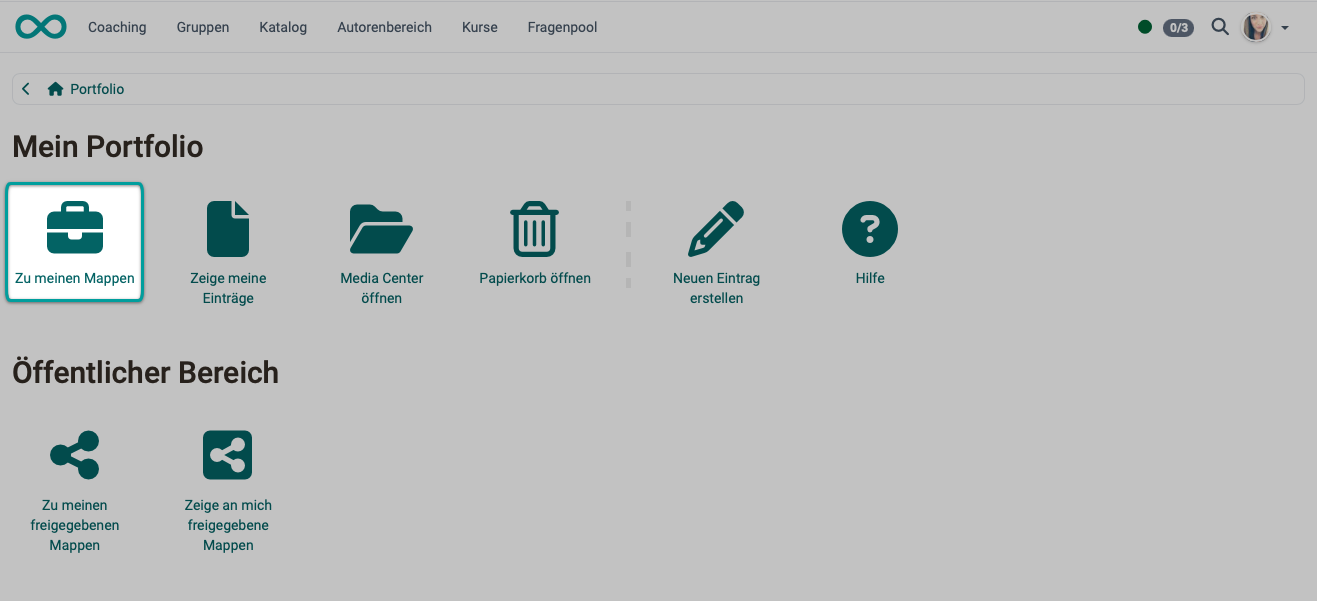Open the Gruppen menu

point(203,27)
